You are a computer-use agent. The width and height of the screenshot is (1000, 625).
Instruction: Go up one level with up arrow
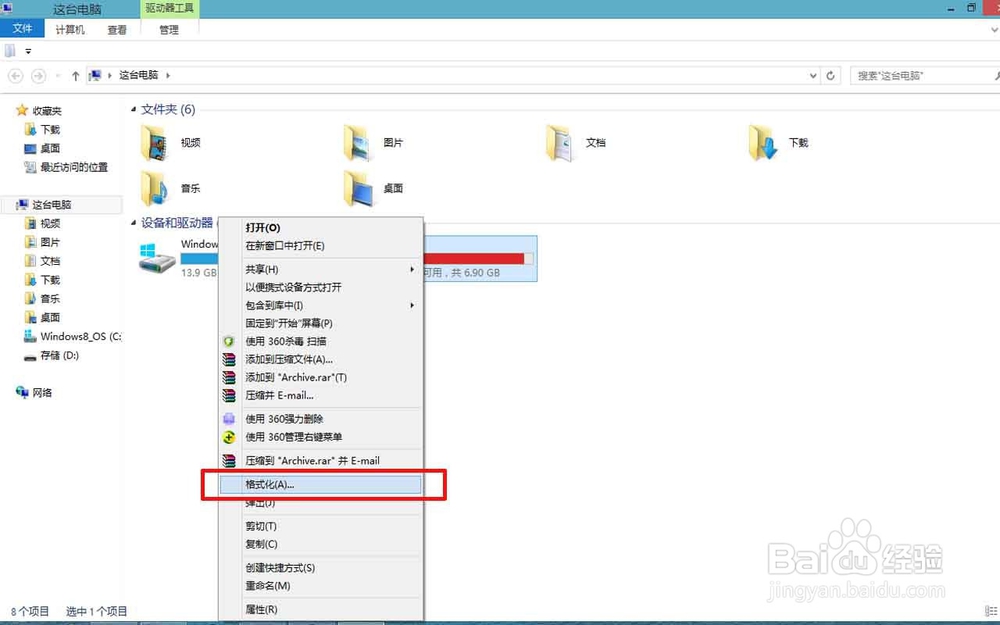point(75,76)
